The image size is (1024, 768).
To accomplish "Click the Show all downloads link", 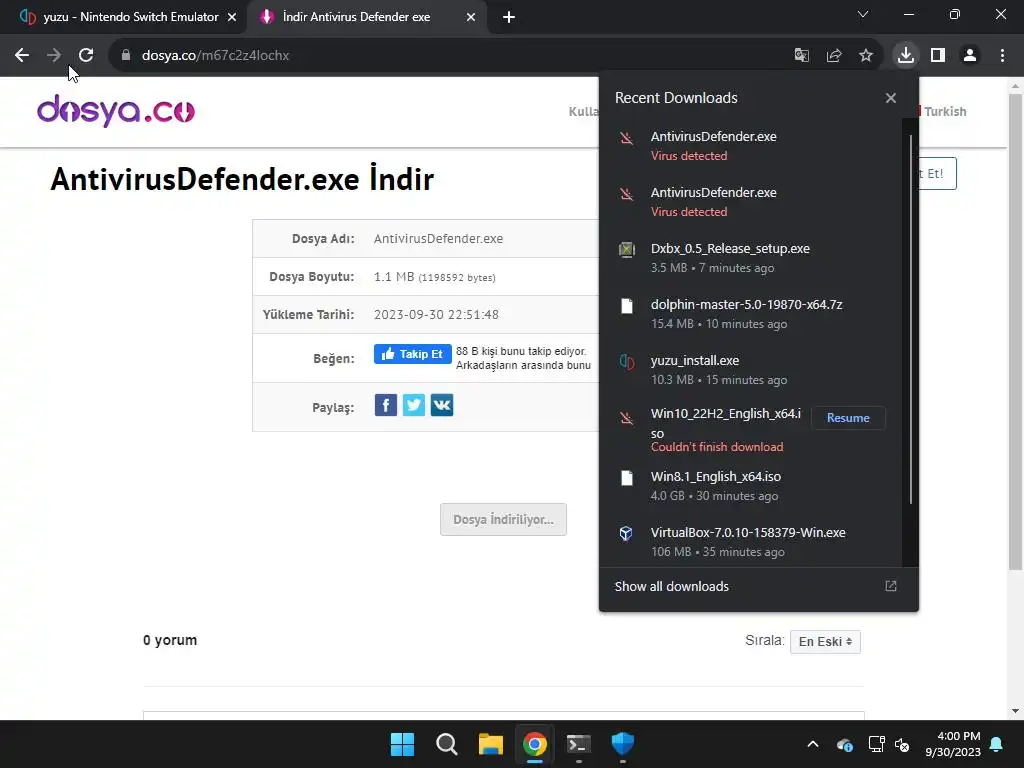I will [671, 586].
